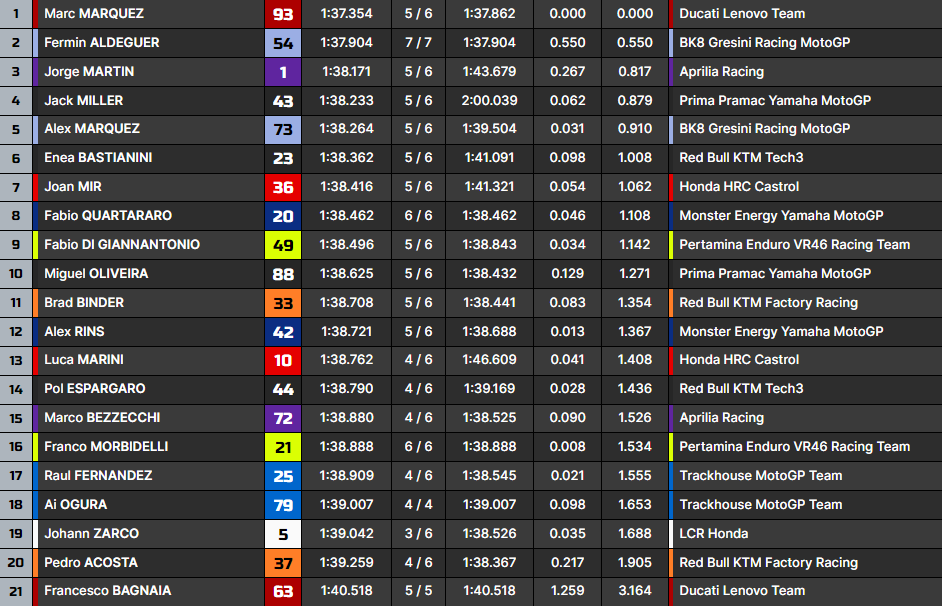Click the yellow number 49 badge
The width and height of the screenshot is (942, 606).
[x=283, y=245]
